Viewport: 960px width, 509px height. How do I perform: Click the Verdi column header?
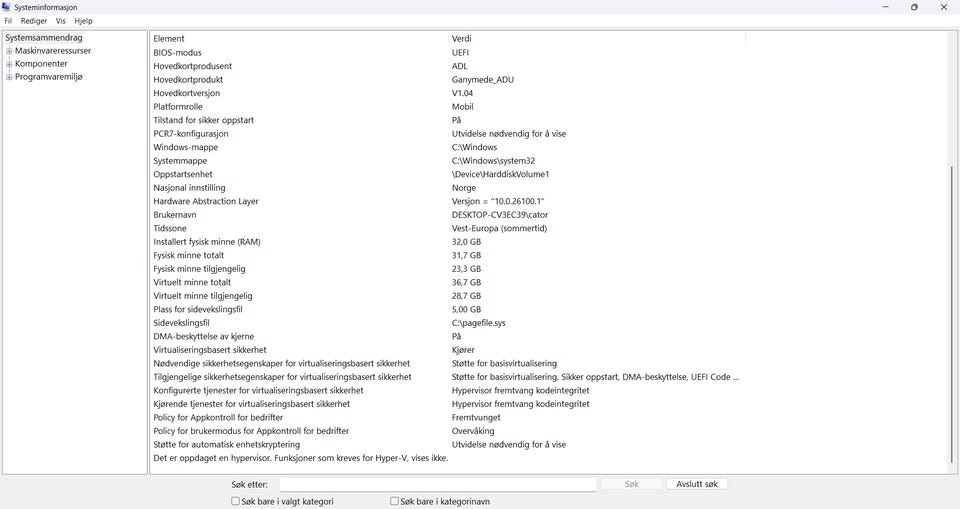[x=598, y=39]
